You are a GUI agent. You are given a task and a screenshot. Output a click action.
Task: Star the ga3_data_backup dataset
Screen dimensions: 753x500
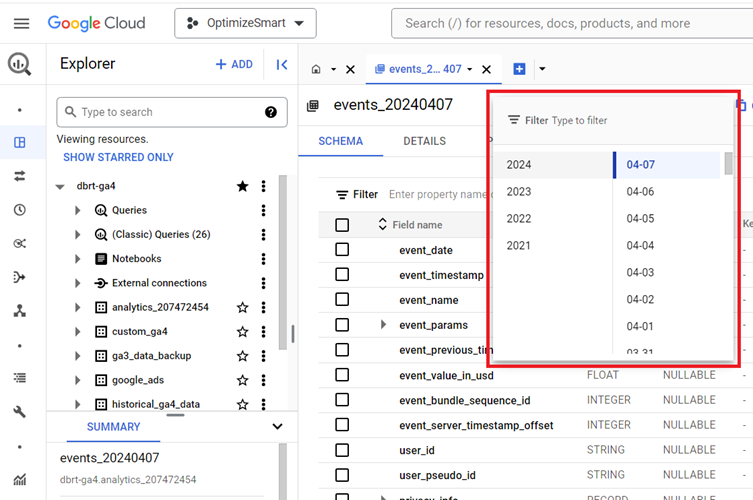coord(243,356)
